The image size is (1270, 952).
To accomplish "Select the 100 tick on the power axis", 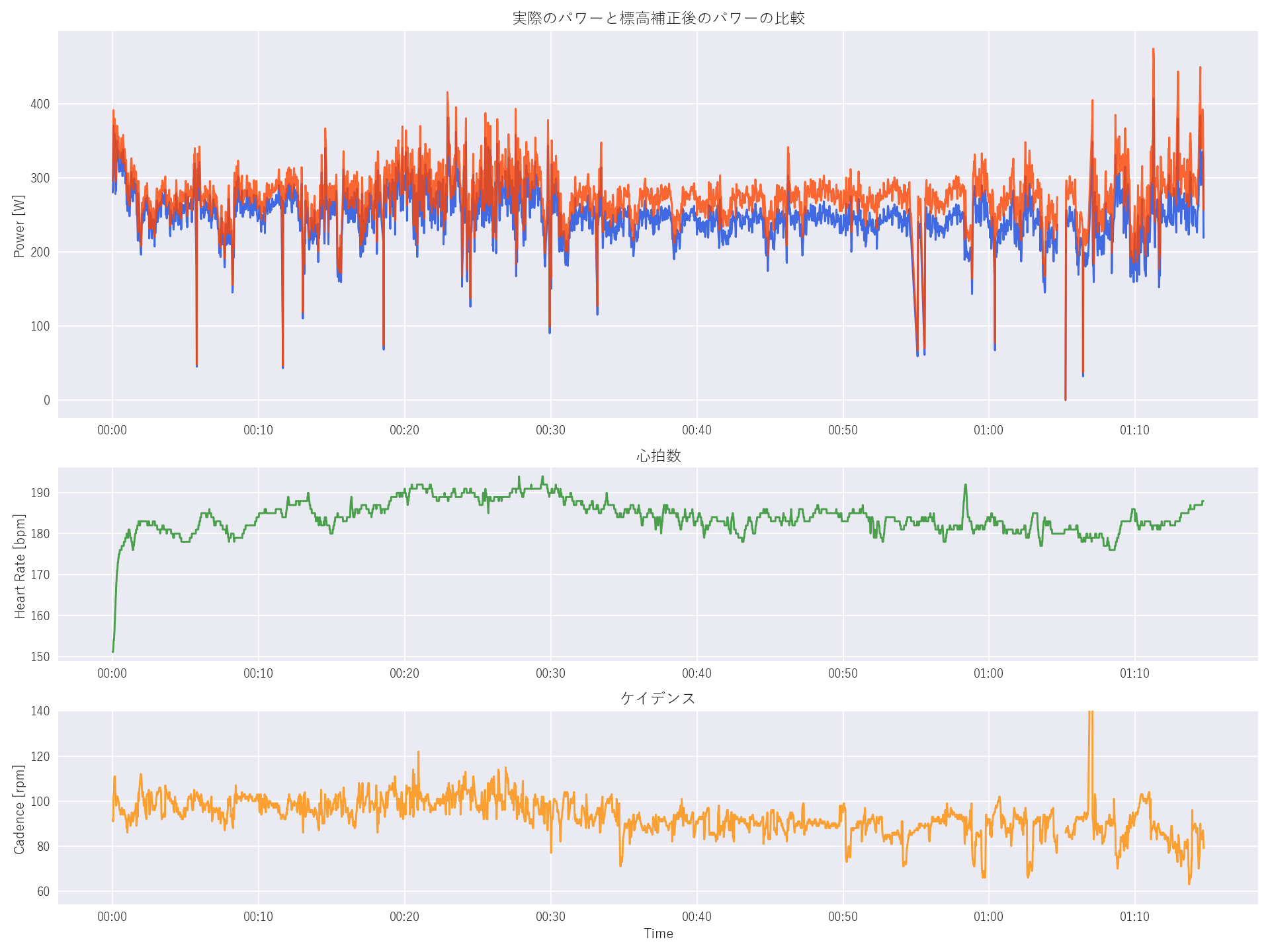I will [x=40, y=326].
